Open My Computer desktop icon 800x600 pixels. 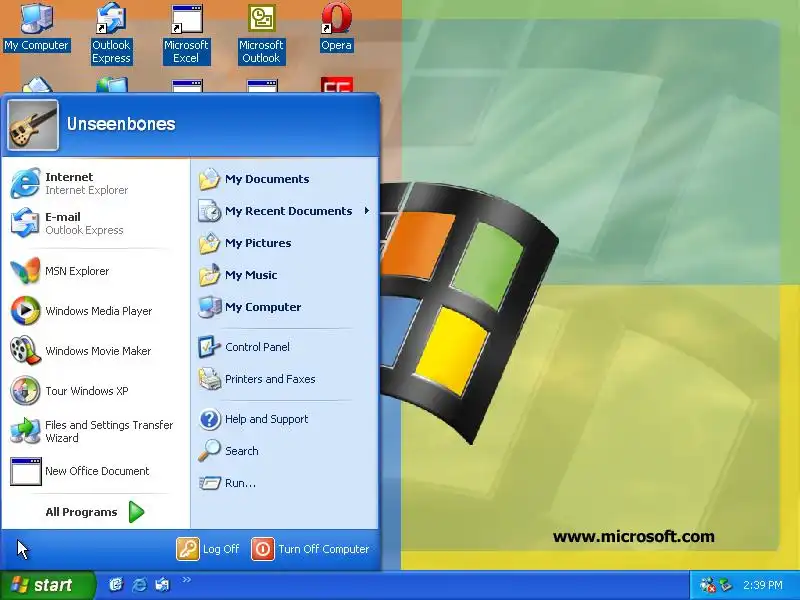[x=36, y=27]
